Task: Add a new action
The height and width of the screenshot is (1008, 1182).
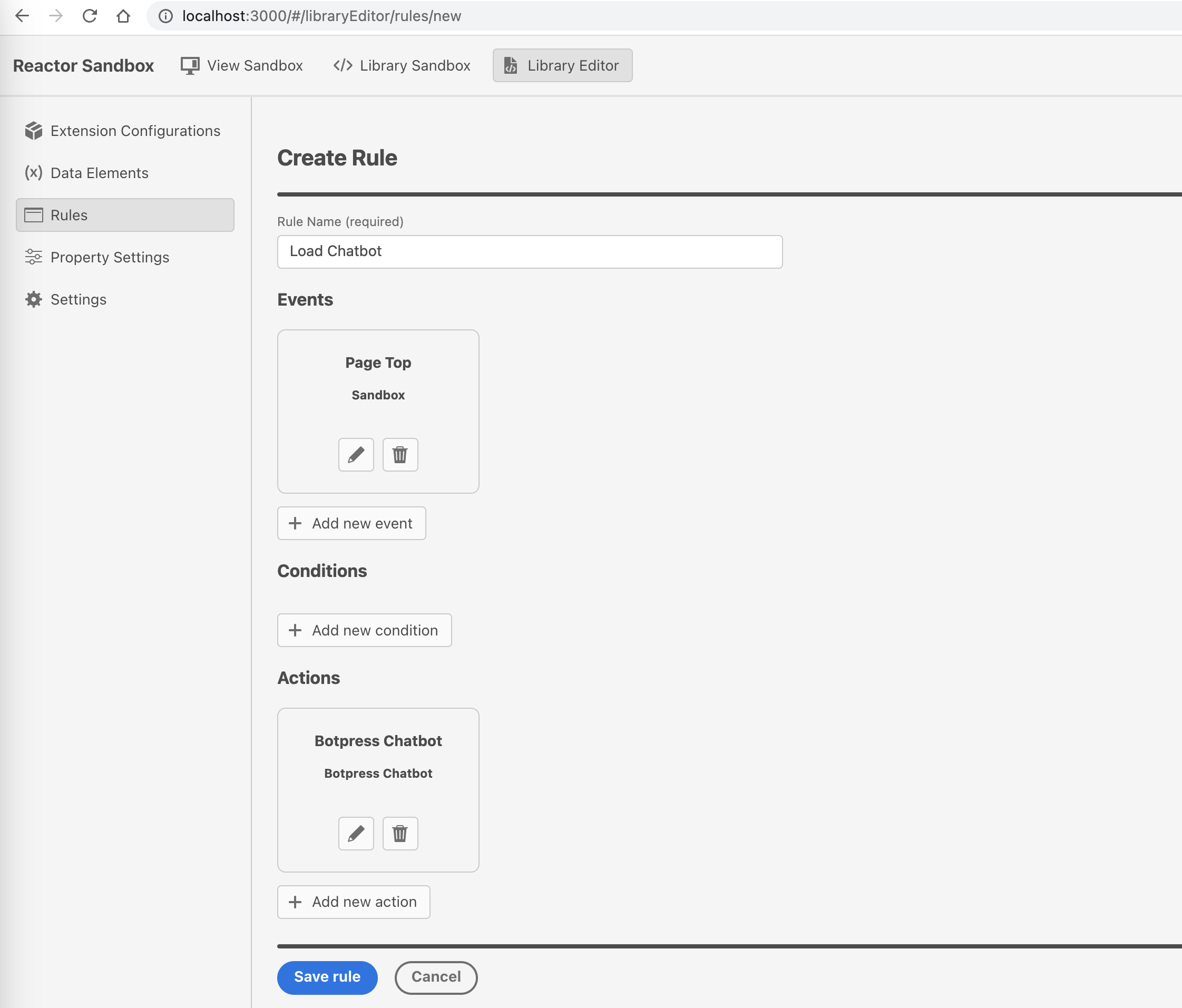Action: (354, 902)
